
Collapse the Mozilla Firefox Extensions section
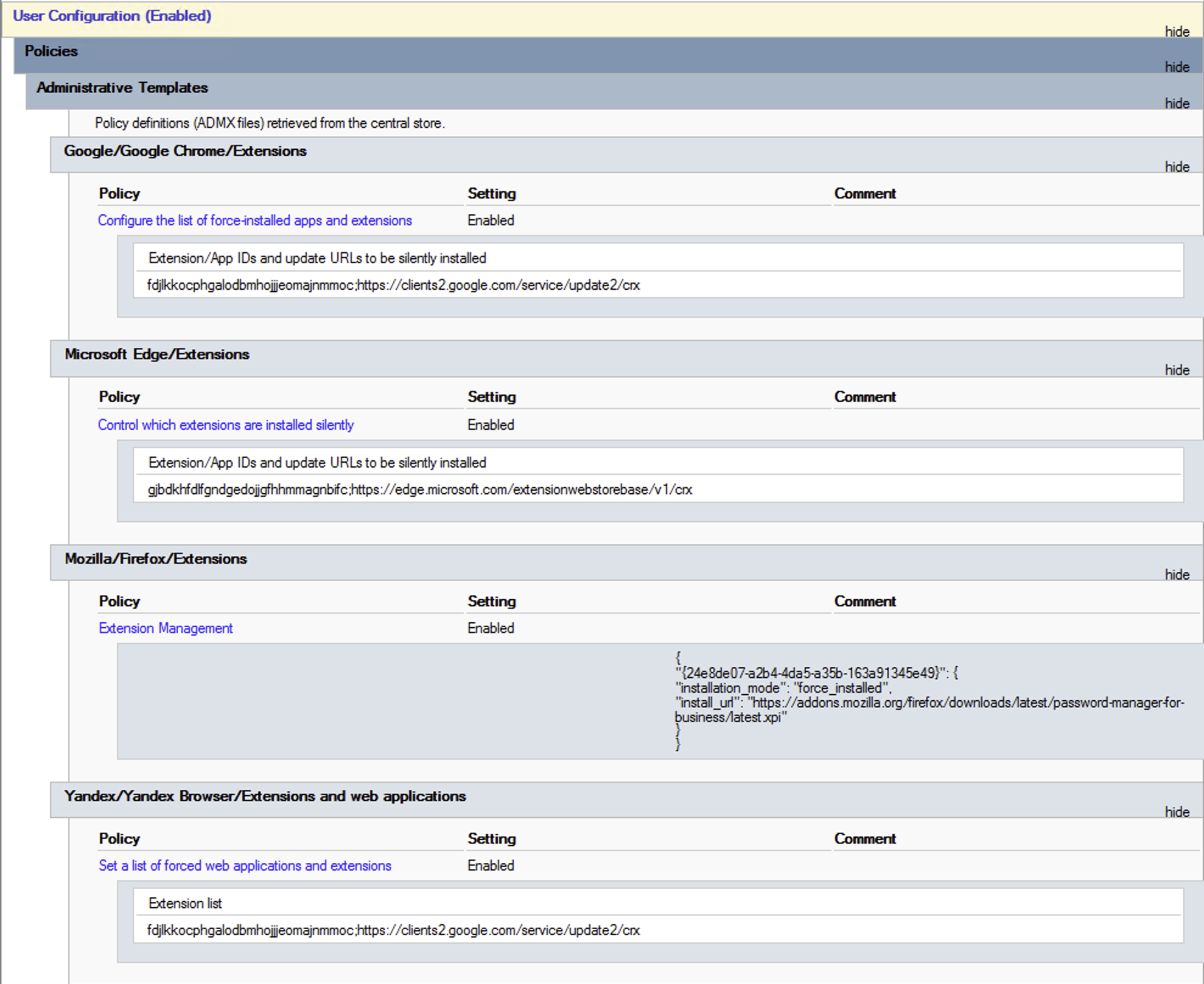[1177, 575]
